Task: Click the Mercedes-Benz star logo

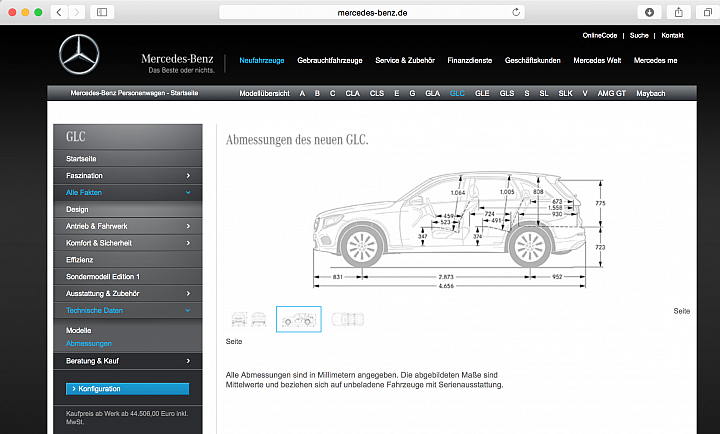Action: point(79,54)
